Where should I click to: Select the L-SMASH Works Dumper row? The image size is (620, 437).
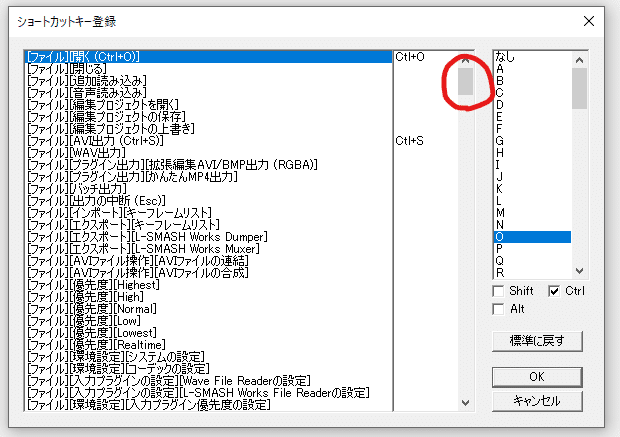pos(208,237)
